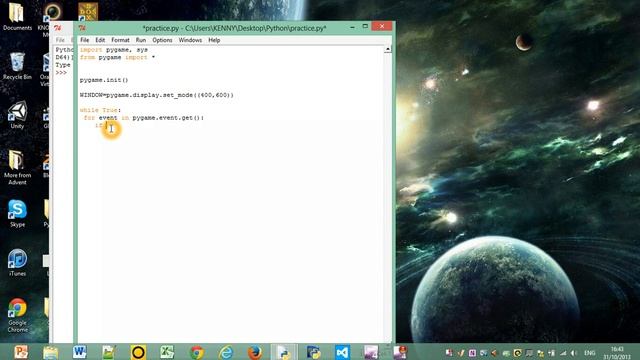Open Internet Explorer from the taskbar
640x360 pixels.
point(225,352)
